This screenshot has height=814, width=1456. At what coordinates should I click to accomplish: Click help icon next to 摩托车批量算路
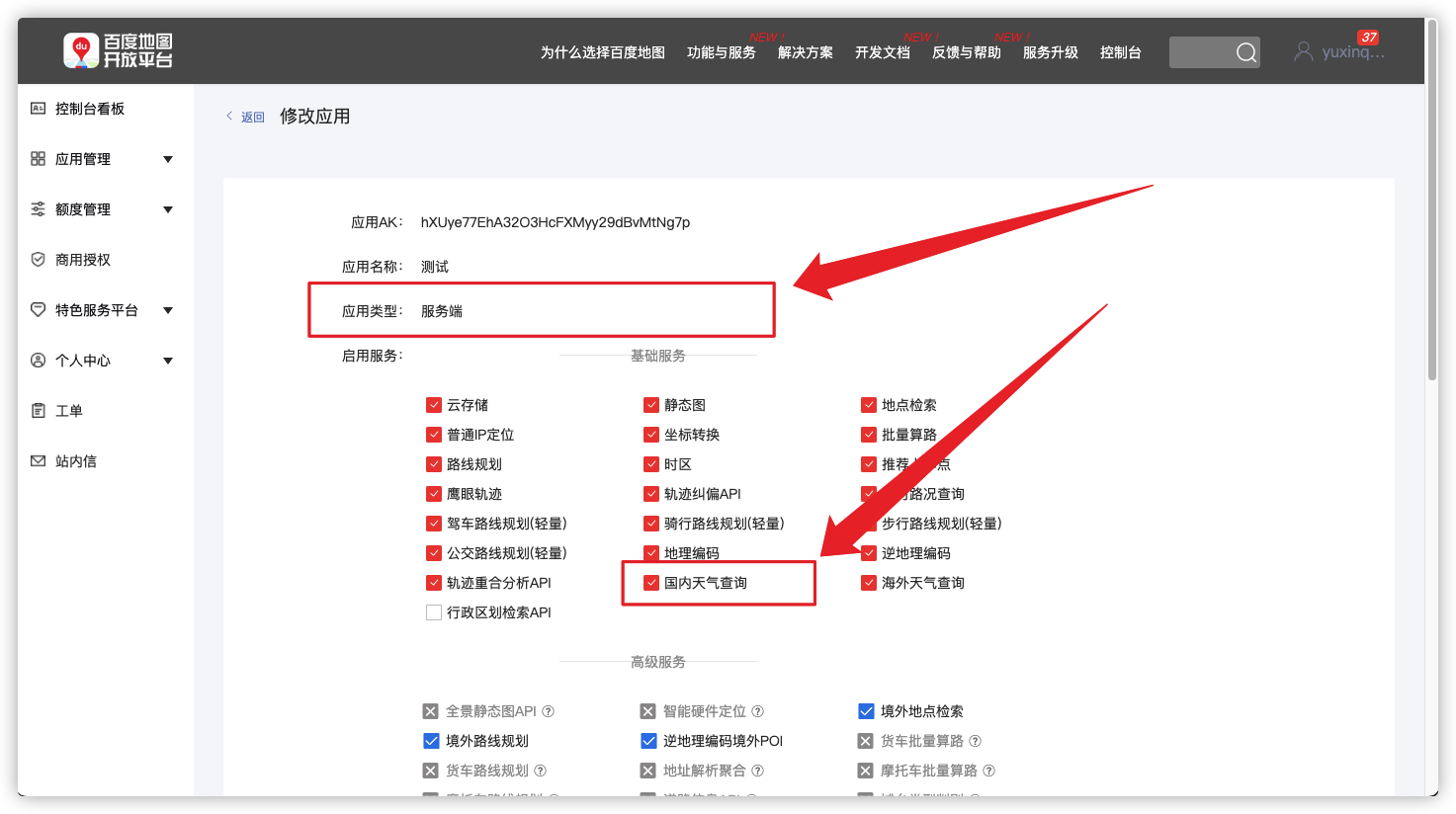(x=989, y=771)
